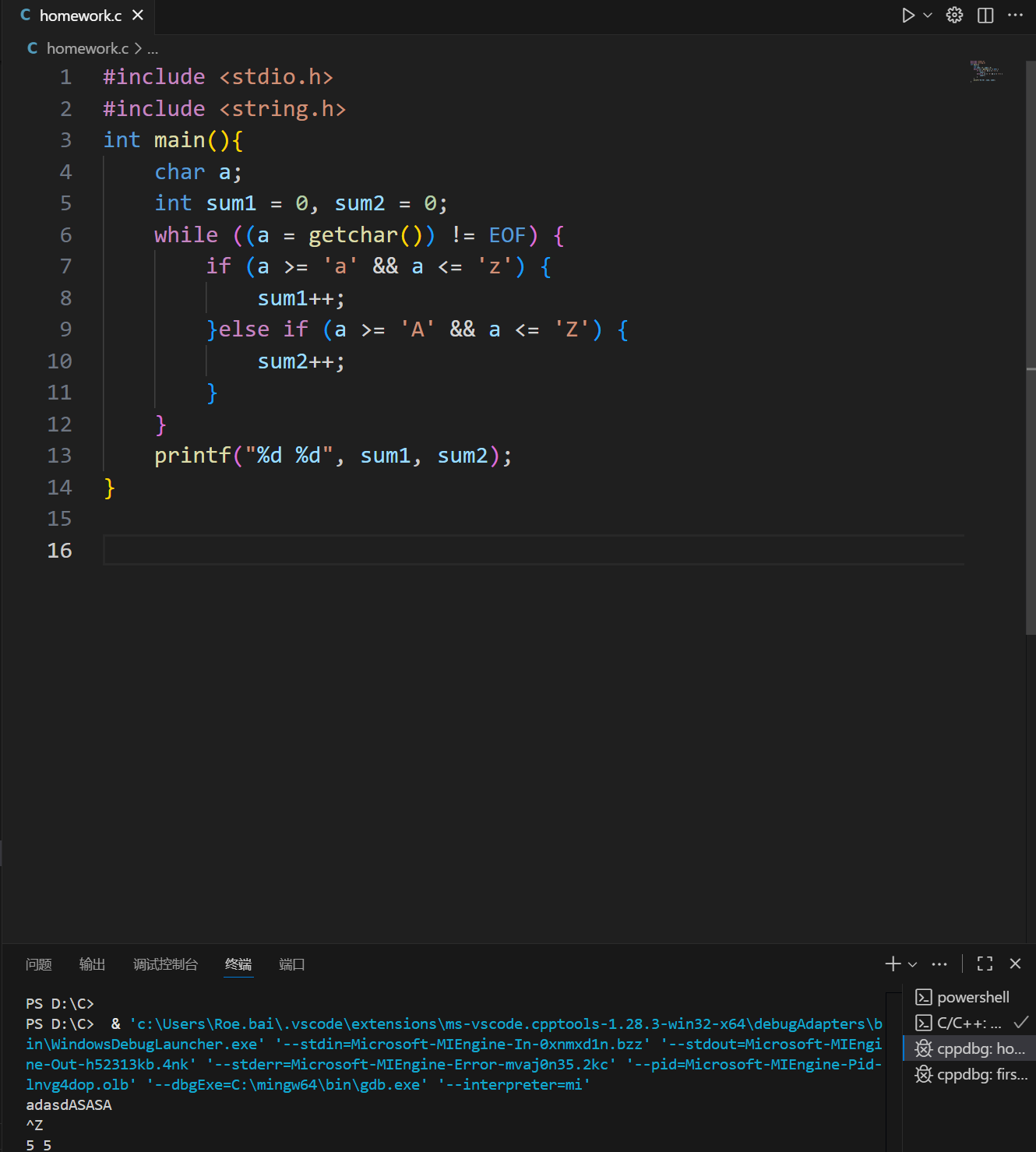Image resolution: width=1036 pixels, height=1152 pixels.
Task: Click the checkmark on C/C++ terminal entry
Action: 1021,1022
